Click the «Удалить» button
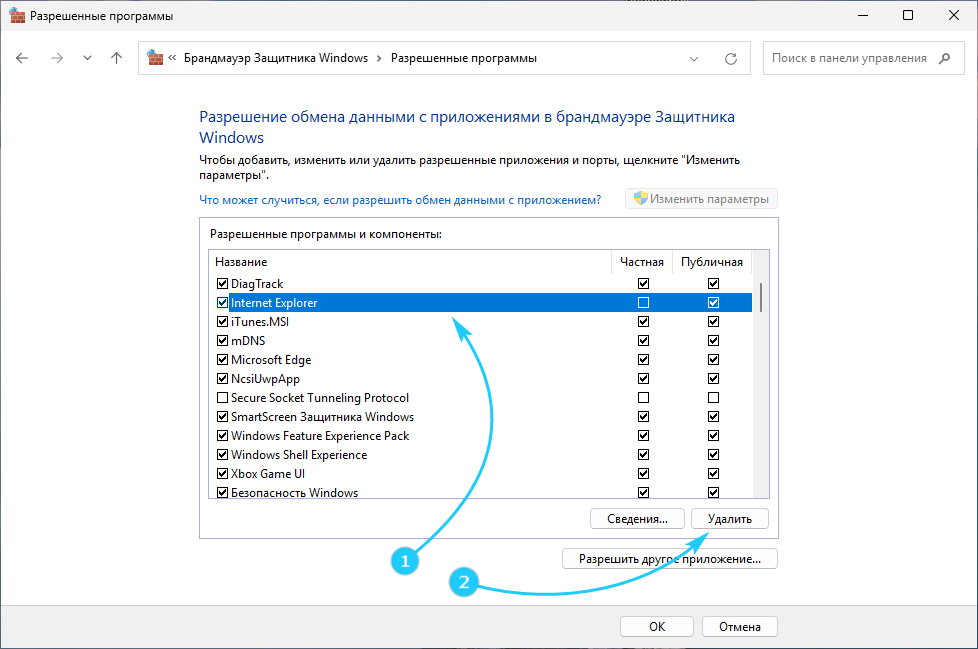The width and height of the screenshot is (978, 649). click(x=730, y=519)
